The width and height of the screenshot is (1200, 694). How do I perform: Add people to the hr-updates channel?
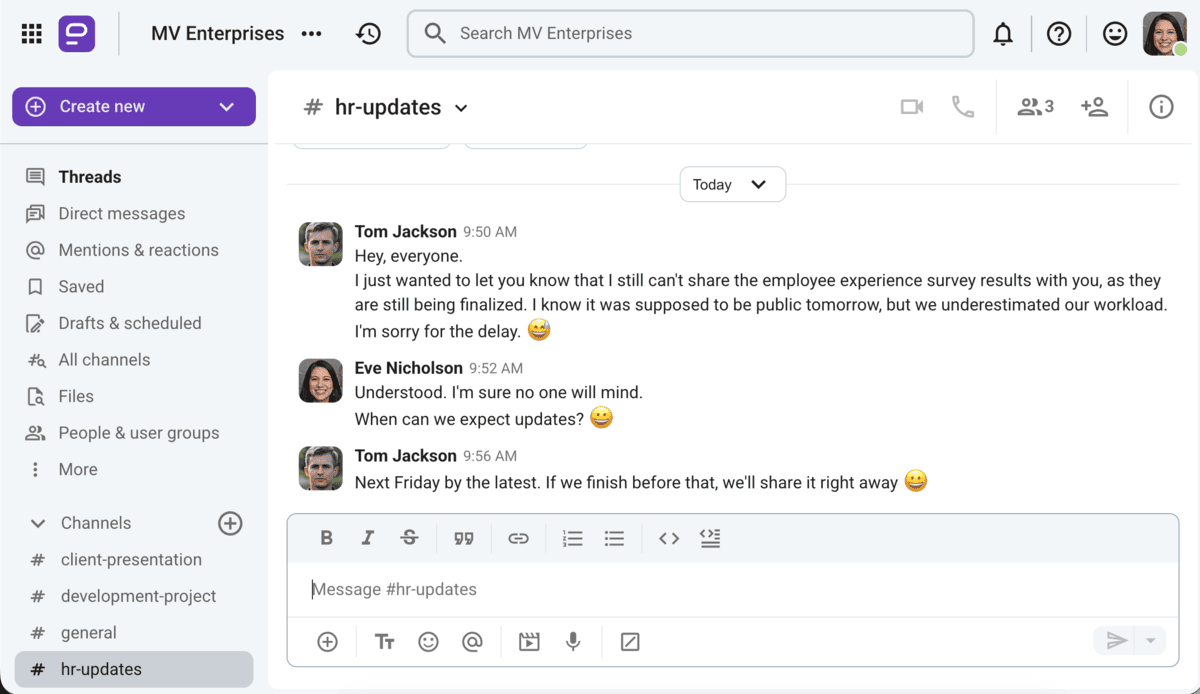(1094, 107)
